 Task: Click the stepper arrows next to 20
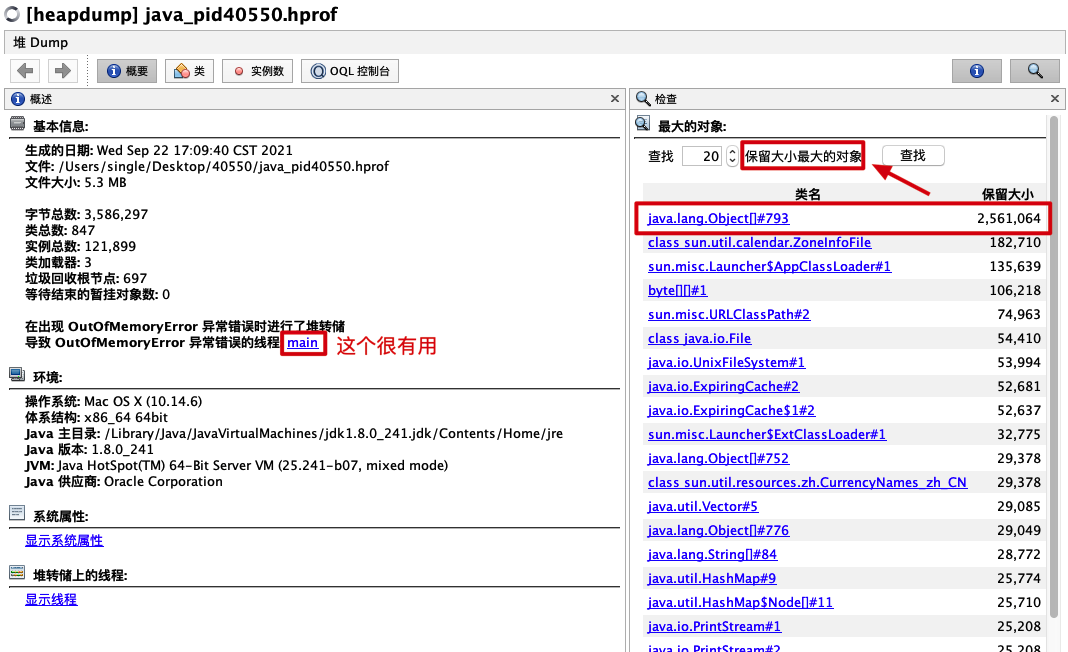(x=732, y=156)
